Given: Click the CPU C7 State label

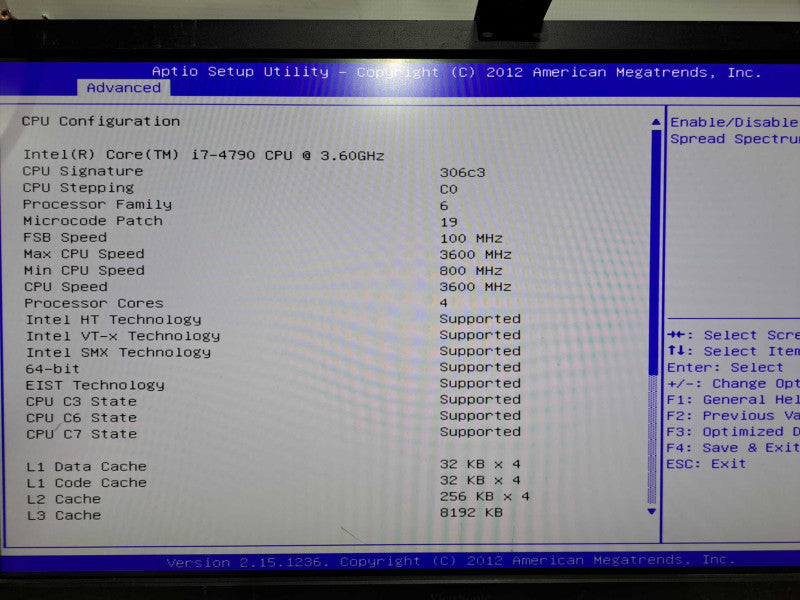Looking at the screenshot, I should [82, 434].
